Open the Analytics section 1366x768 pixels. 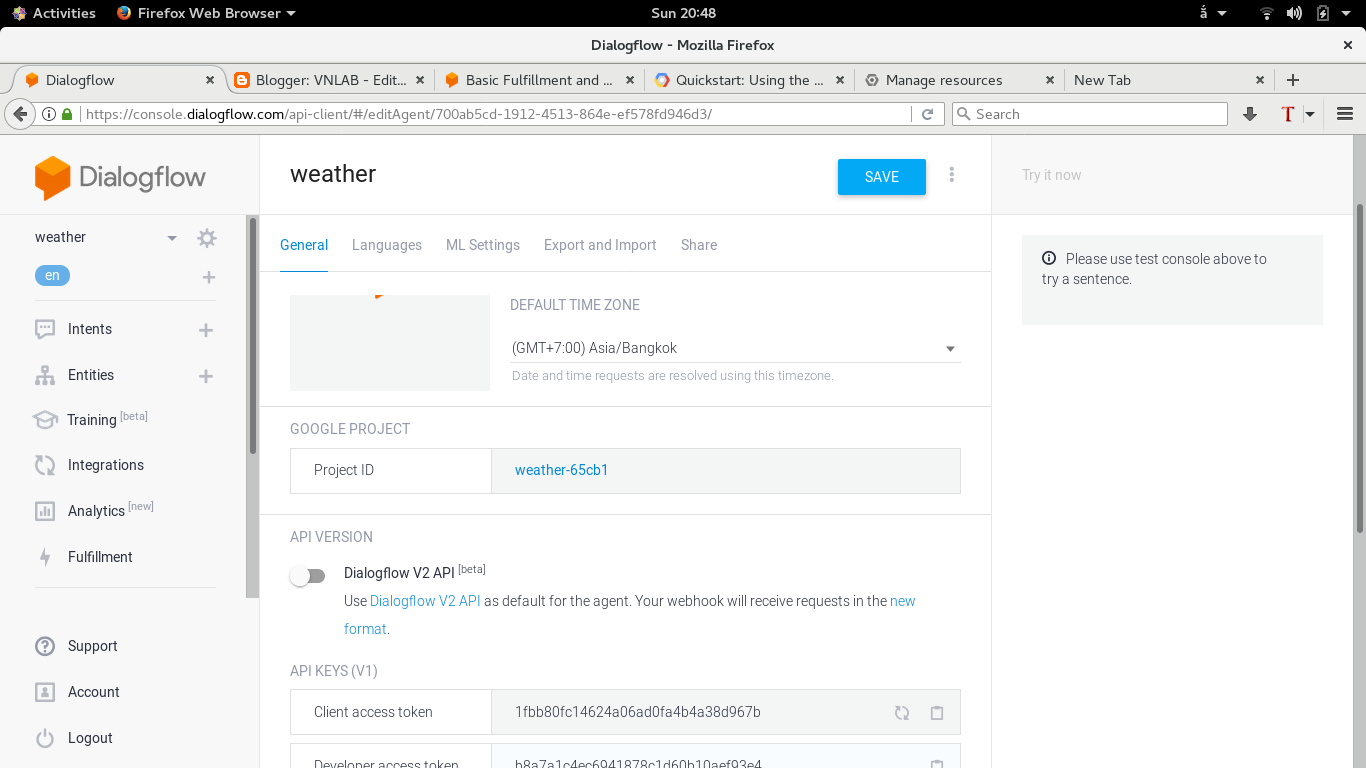click(x=96, y=511)
